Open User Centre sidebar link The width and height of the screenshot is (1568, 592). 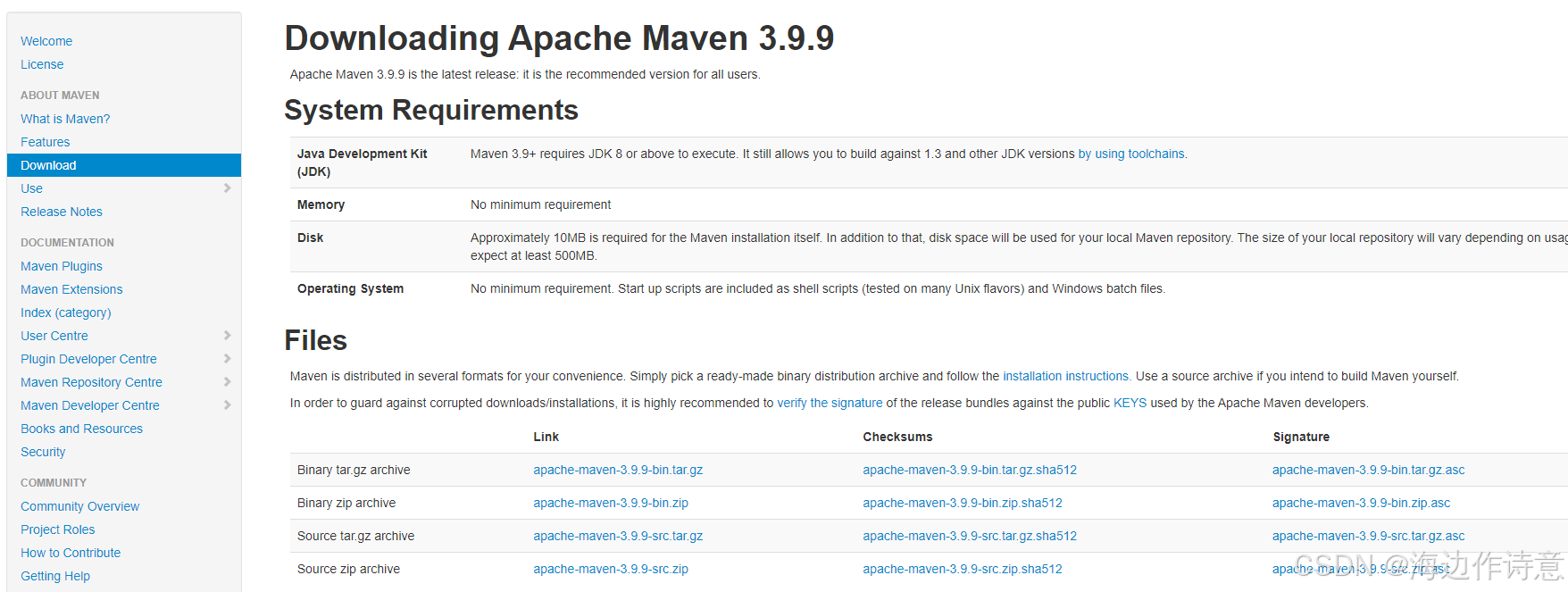54,336
